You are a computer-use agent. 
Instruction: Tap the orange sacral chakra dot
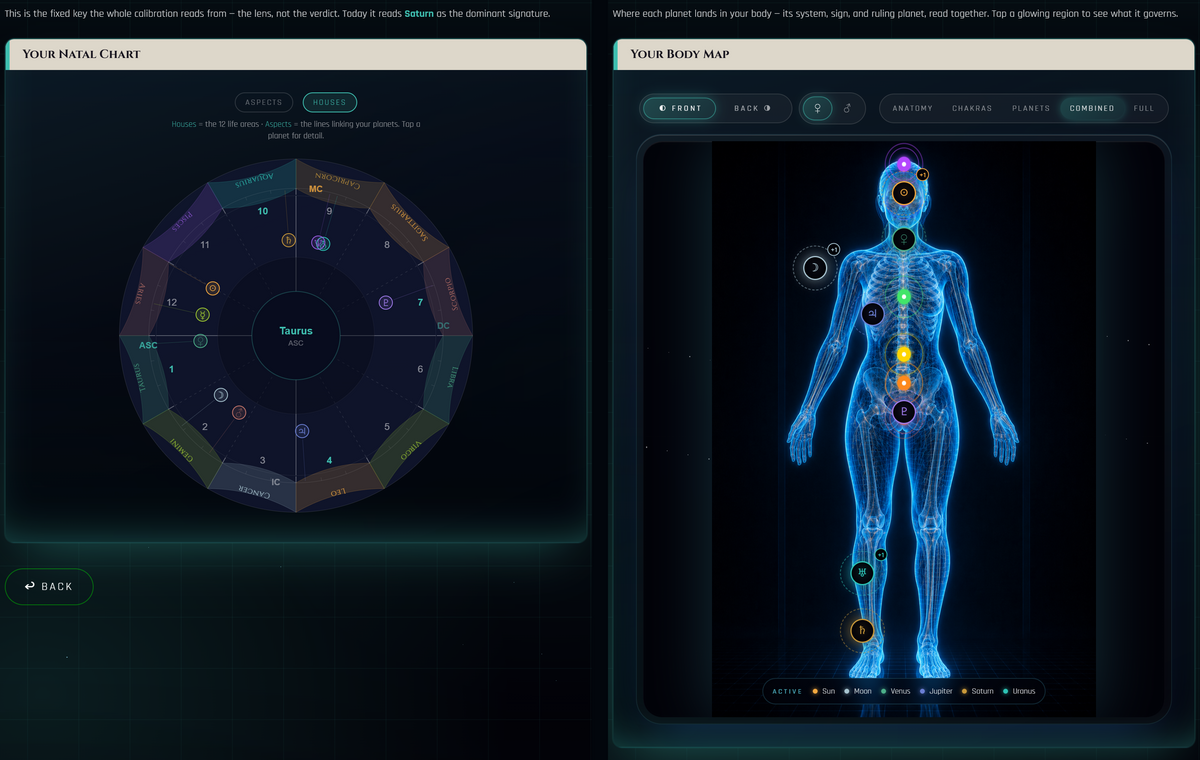pos(904,383)
